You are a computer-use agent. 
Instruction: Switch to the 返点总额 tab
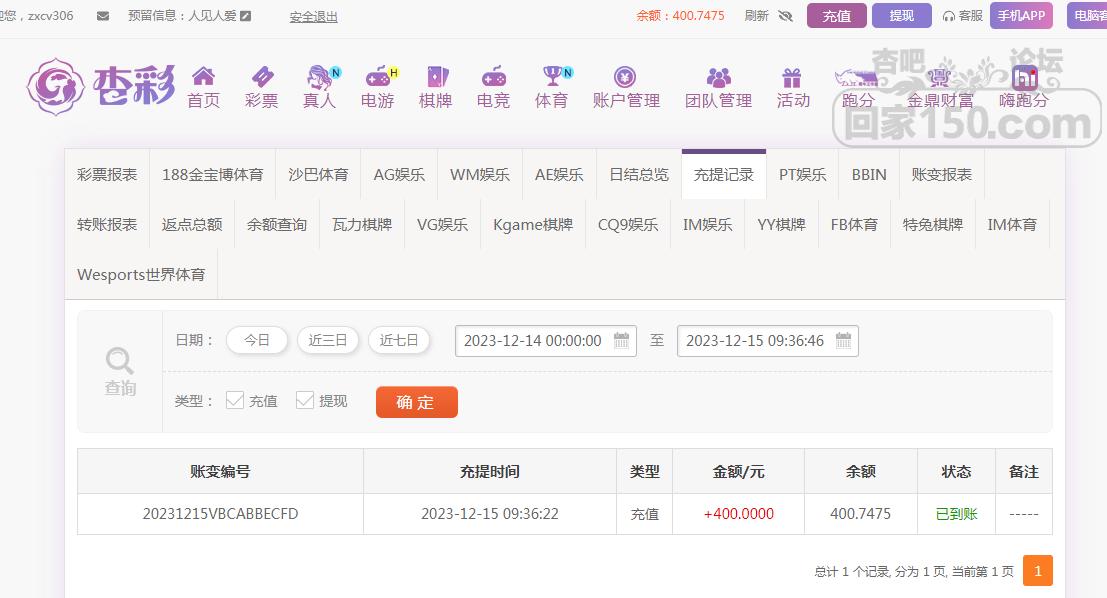192,225
